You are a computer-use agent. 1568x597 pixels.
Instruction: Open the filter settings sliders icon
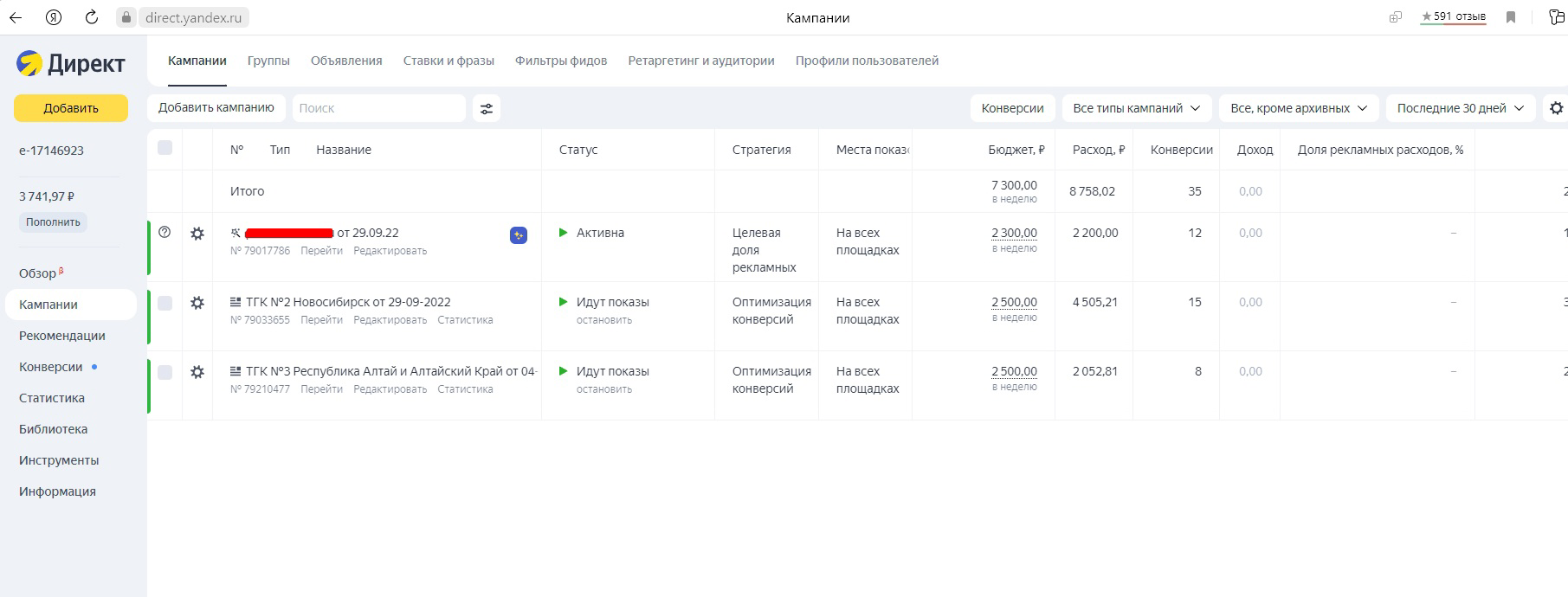coord(487,108)
